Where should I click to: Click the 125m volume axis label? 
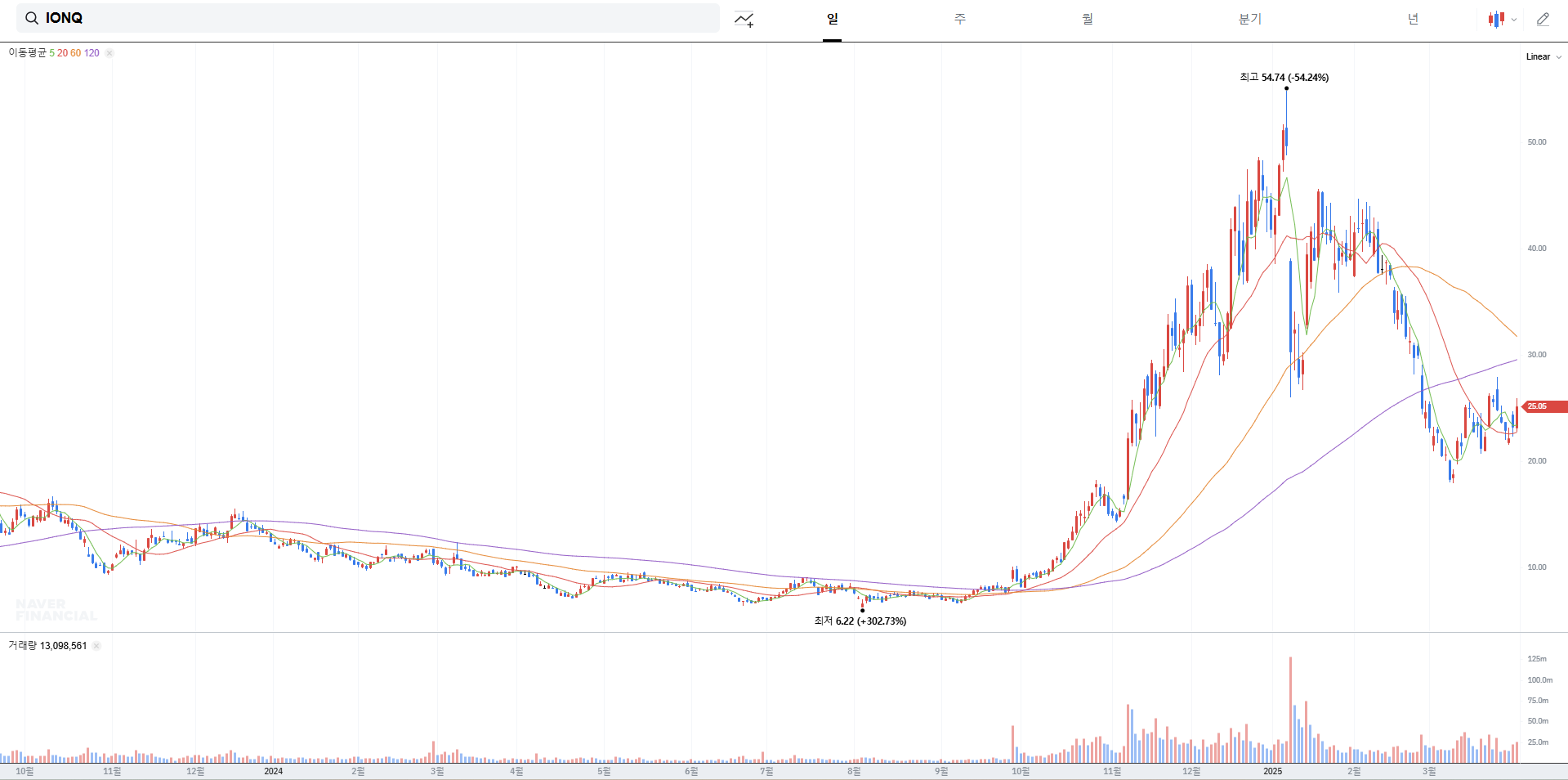point(1537,659)
